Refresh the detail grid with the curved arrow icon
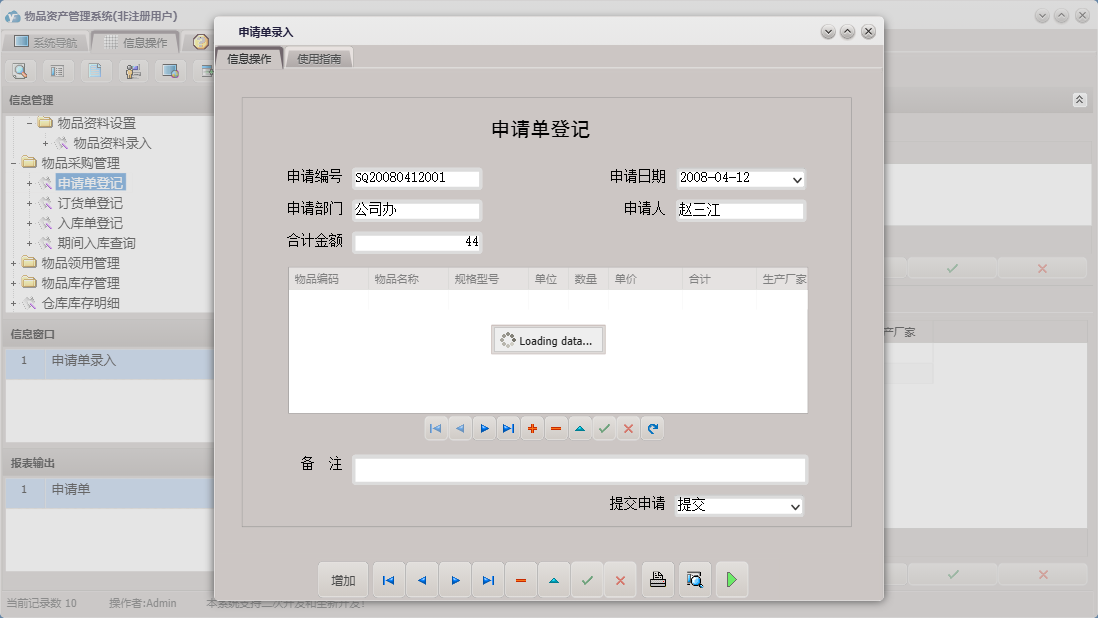The height and width of the screenshot is (618, 1098). [652, 428]
